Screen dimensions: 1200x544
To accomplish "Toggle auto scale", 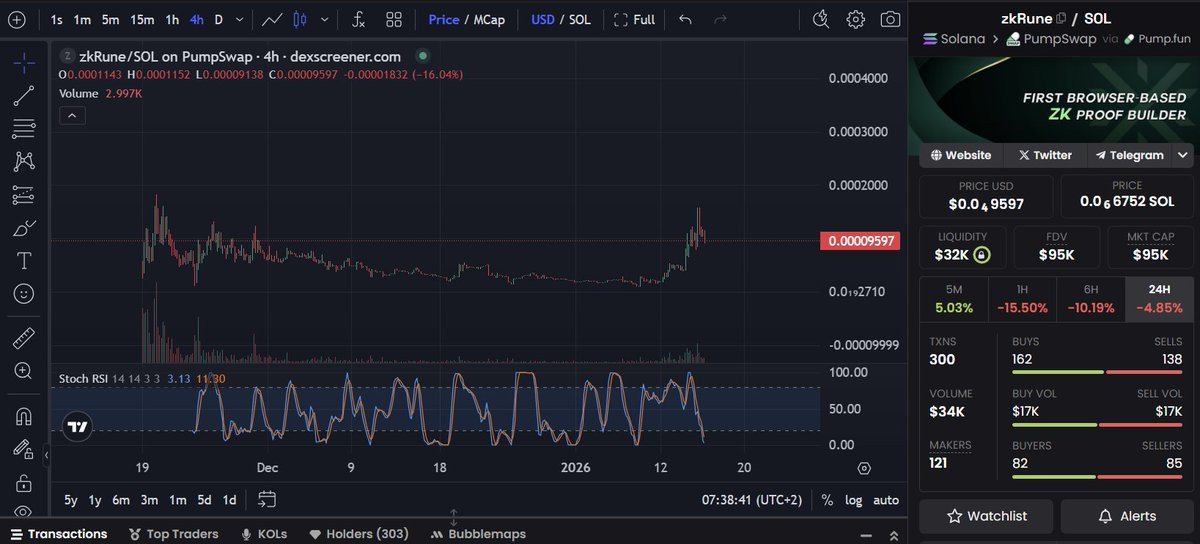I will click(x=885, y=499).
